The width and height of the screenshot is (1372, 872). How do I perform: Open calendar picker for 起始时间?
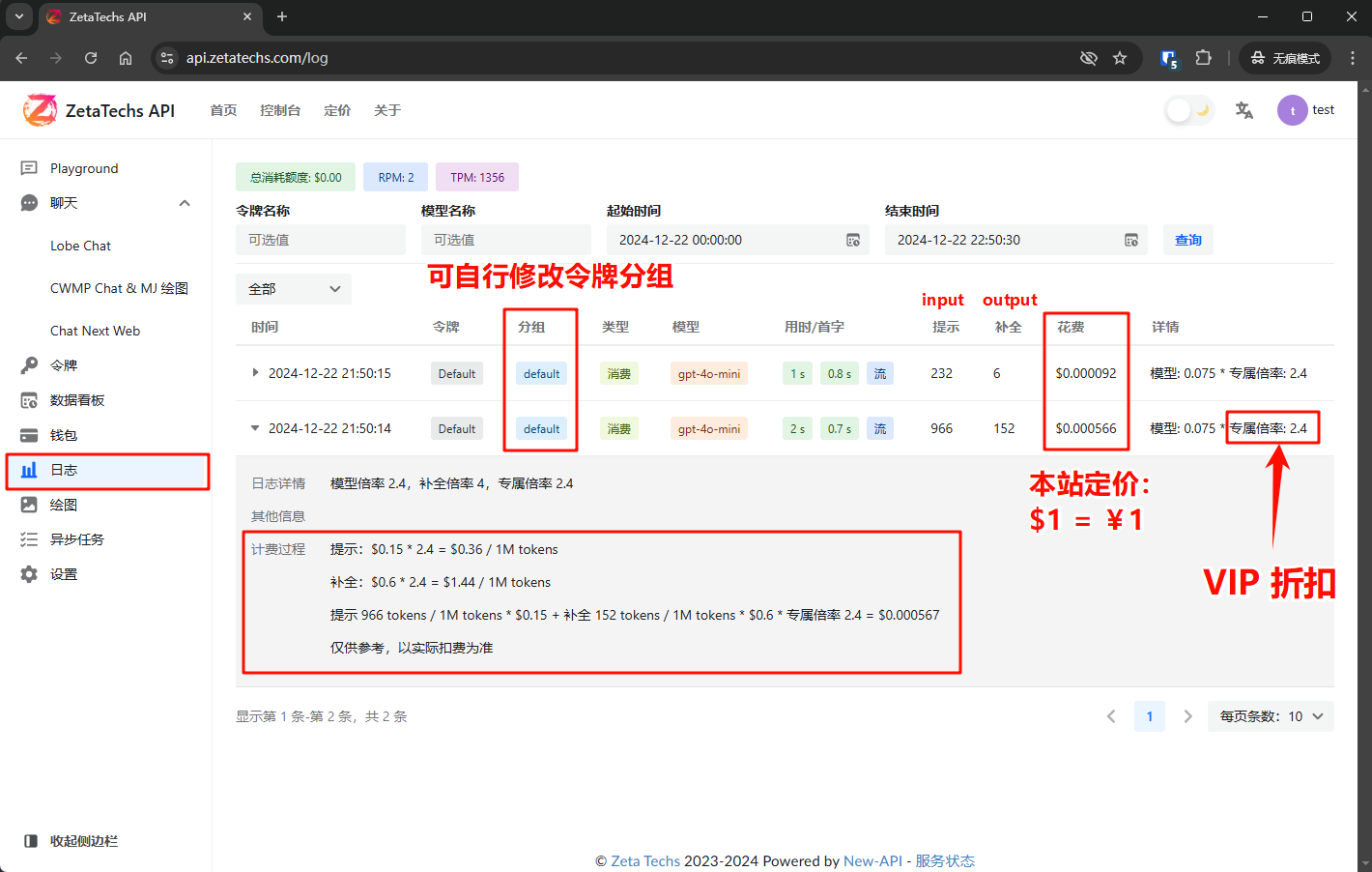click(853, 240)
